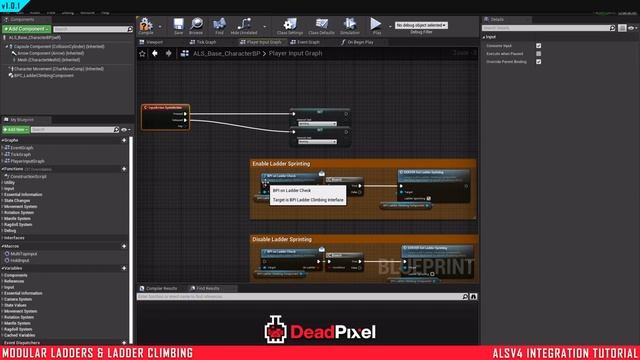Toggle the Consume Input checkbox

click(538, 46)
